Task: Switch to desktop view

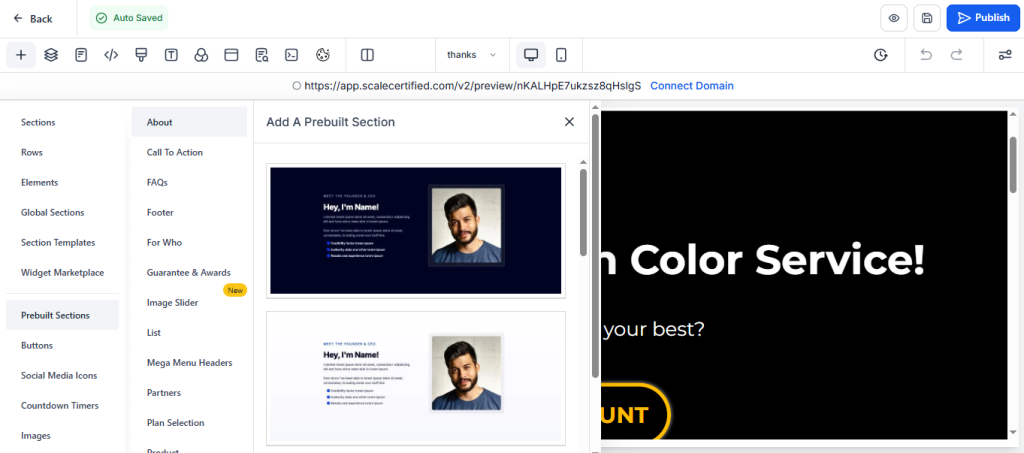Action: 531,55
